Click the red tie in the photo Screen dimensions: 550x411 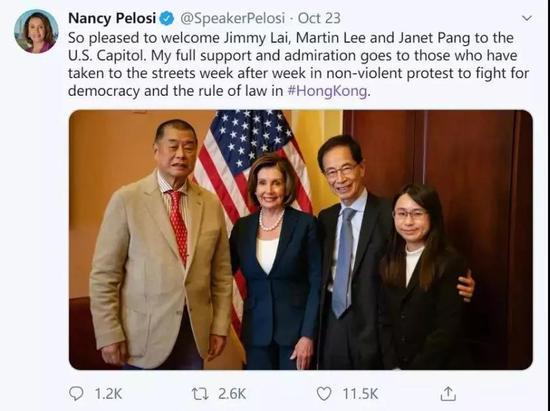(x=179, y=227)
